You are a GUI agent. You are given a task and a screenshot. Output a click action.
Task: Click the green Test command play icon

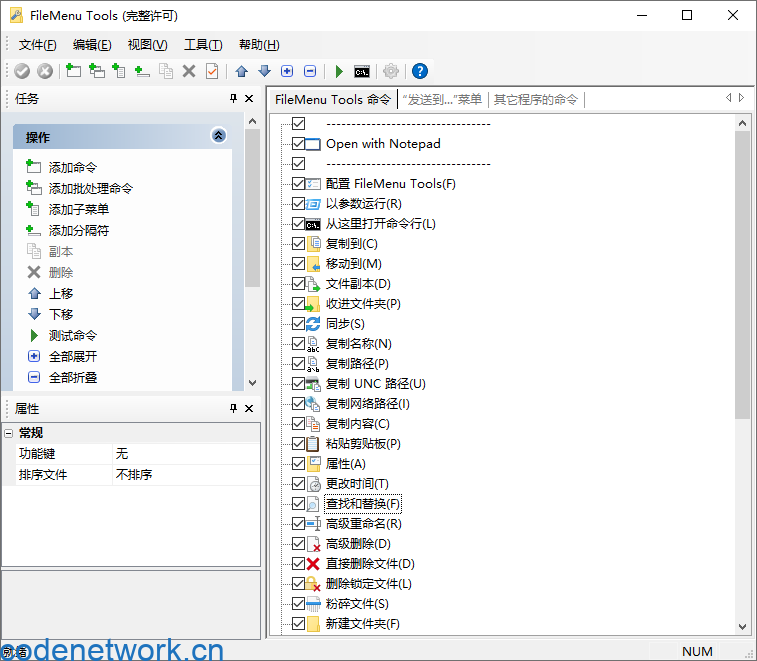pos(339,71)
